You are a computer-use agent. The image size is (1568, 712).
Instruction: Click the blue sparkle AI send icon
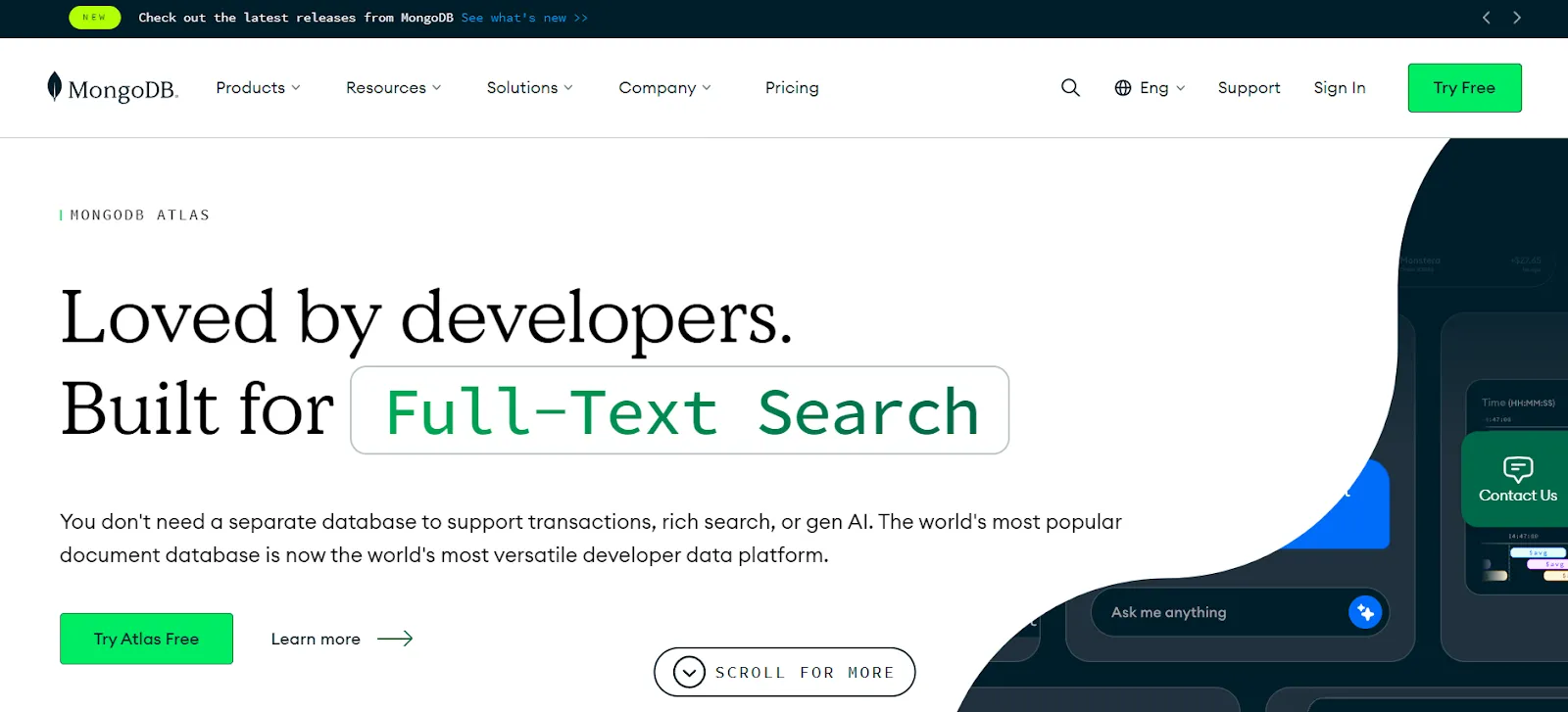[1365, 612]
